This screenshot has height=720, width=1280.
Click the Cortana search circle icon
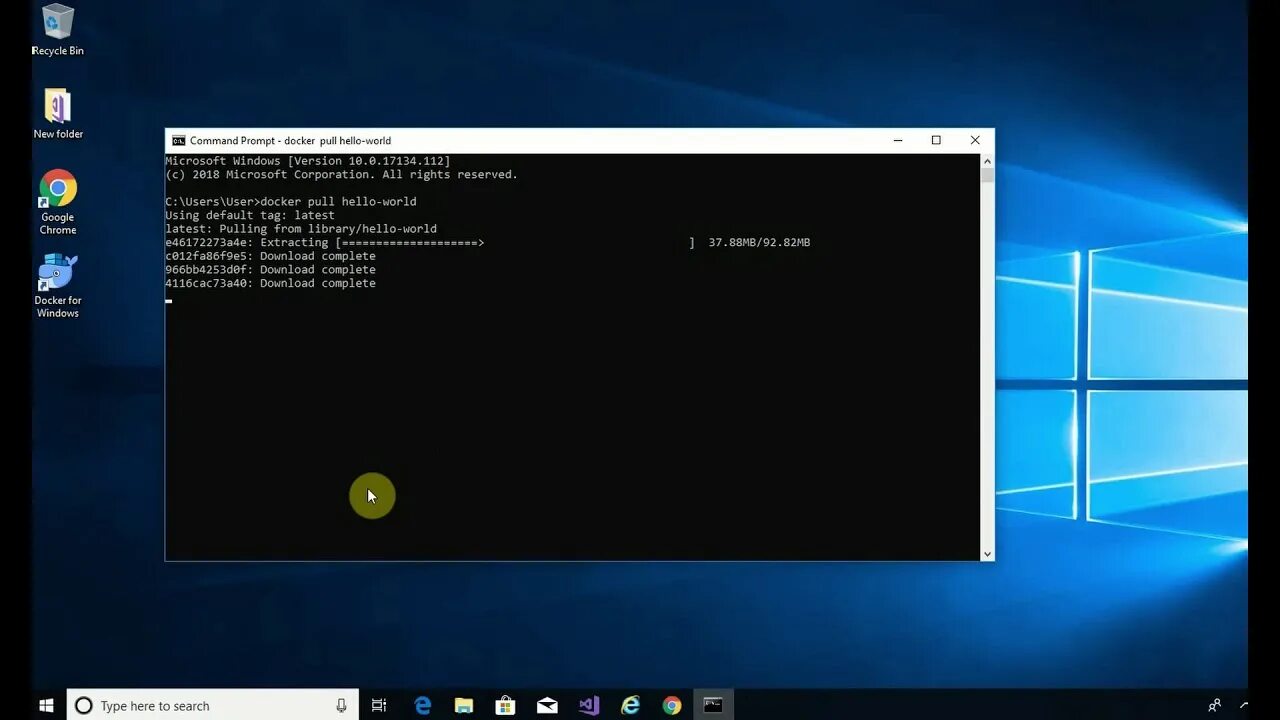[x=84, y=706]
